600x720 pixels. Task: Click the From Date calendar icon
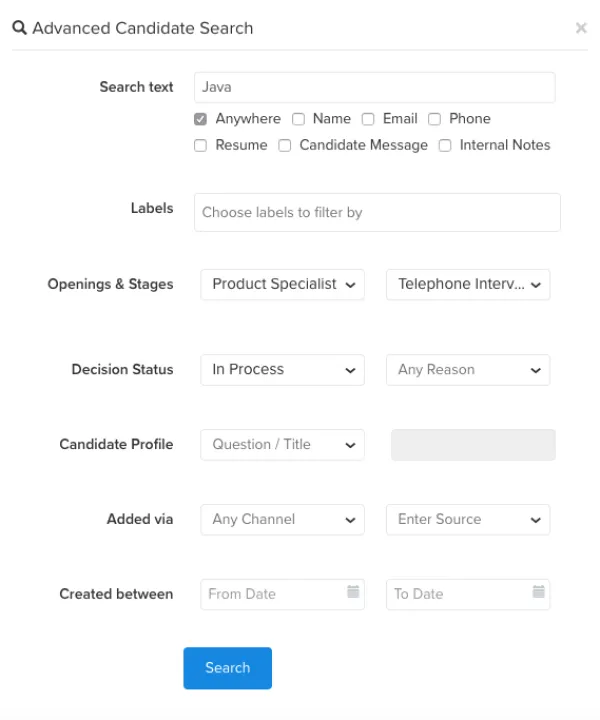(352, 592)
